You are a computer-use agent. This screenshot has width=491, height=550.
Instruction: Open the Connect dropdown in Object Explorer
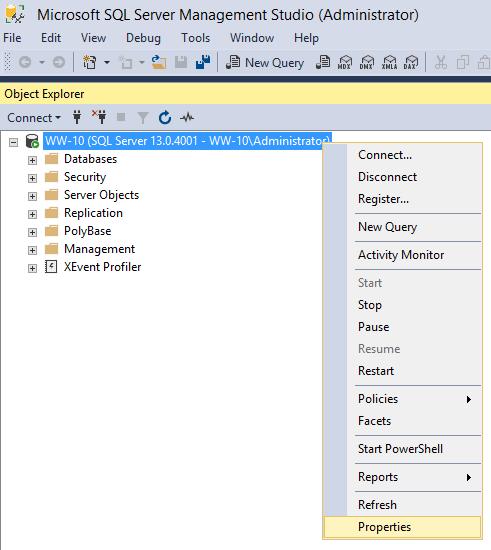click(34, 118)
